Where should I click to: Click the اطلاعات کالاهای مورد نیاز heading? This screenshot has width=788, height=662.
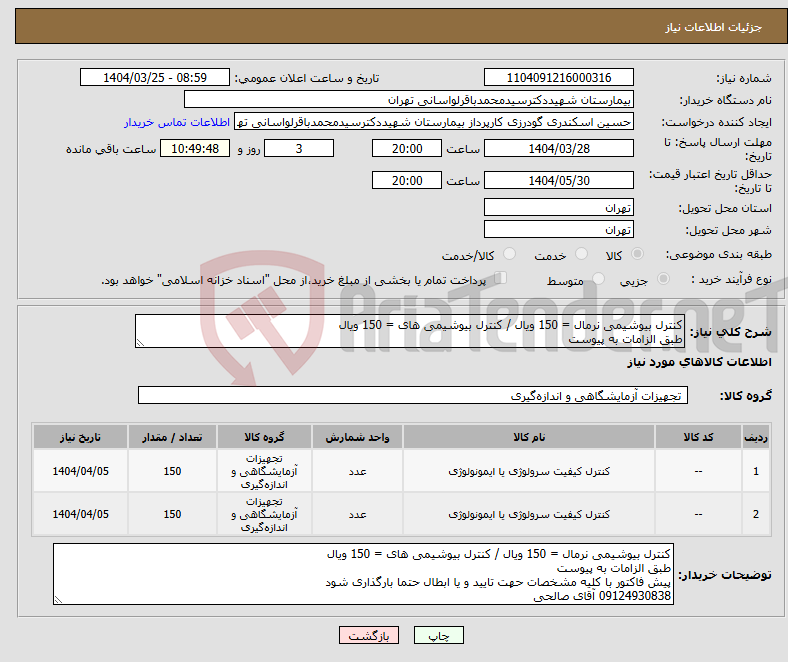(699, 362)
